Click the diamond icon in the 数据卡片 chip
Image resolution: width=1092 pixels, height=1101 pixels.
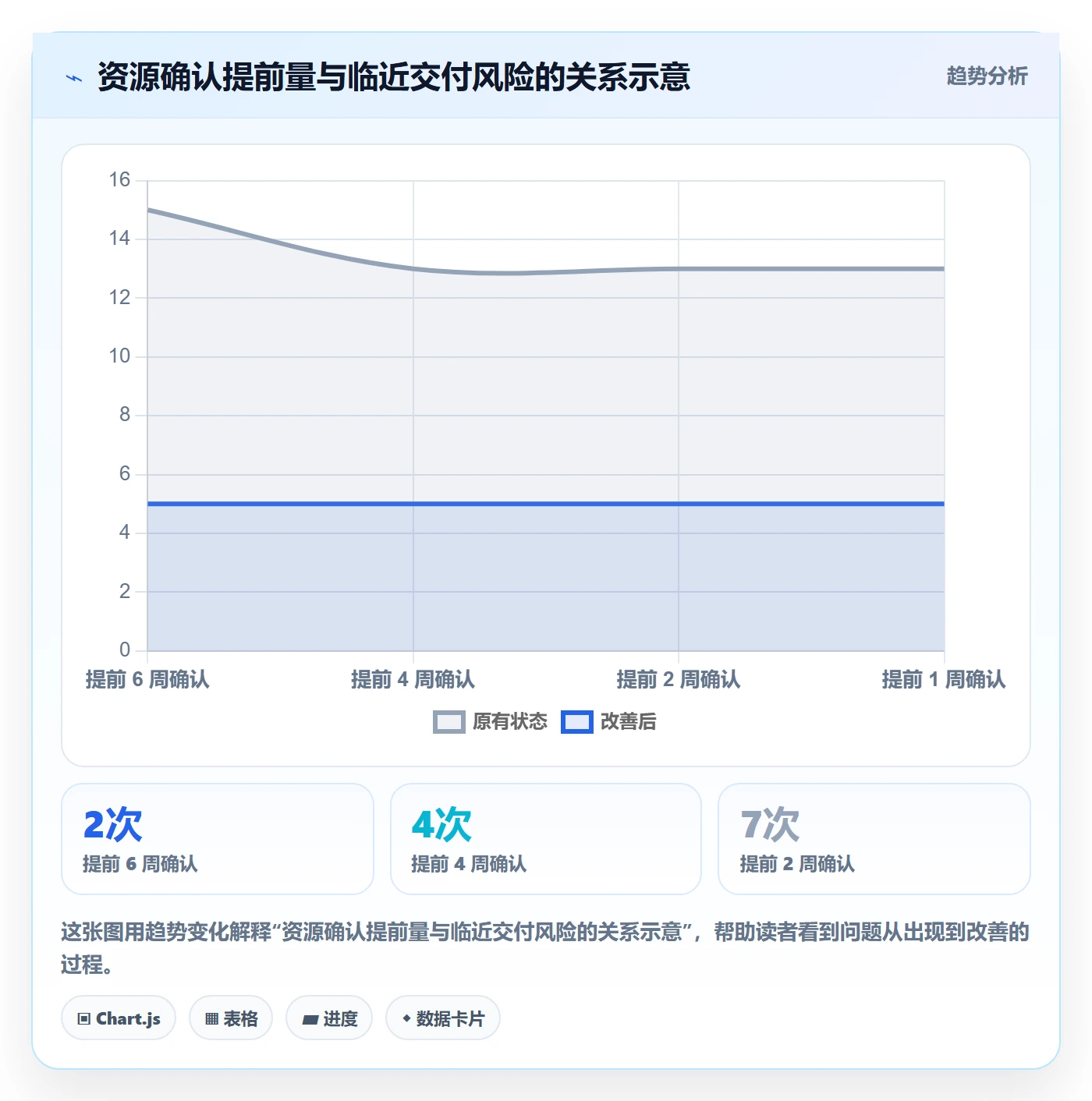[x=406, y=1018]
